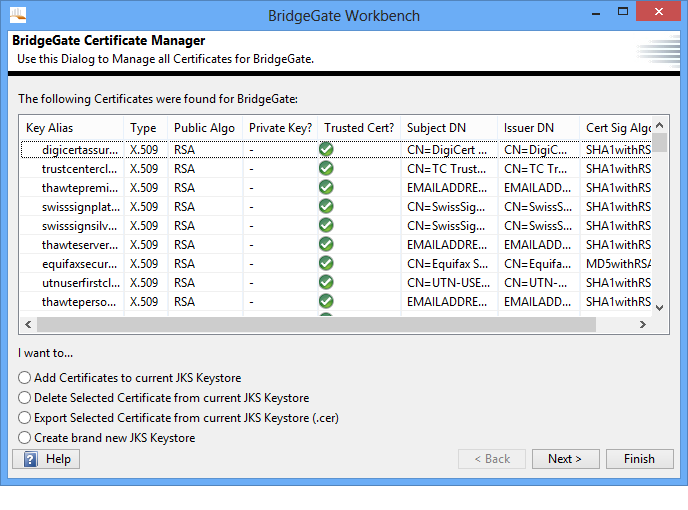Click the Help question mark icon

tap(31, 459)
